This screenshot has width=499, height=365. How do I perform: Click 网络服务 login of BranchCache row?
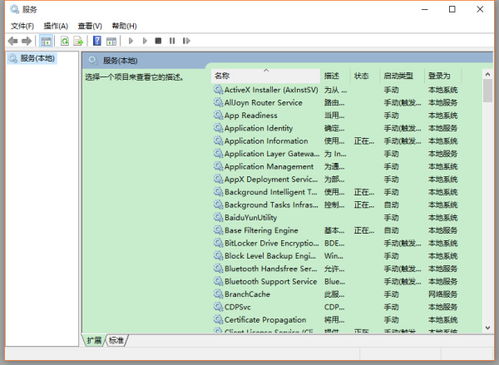pos(443,294)
